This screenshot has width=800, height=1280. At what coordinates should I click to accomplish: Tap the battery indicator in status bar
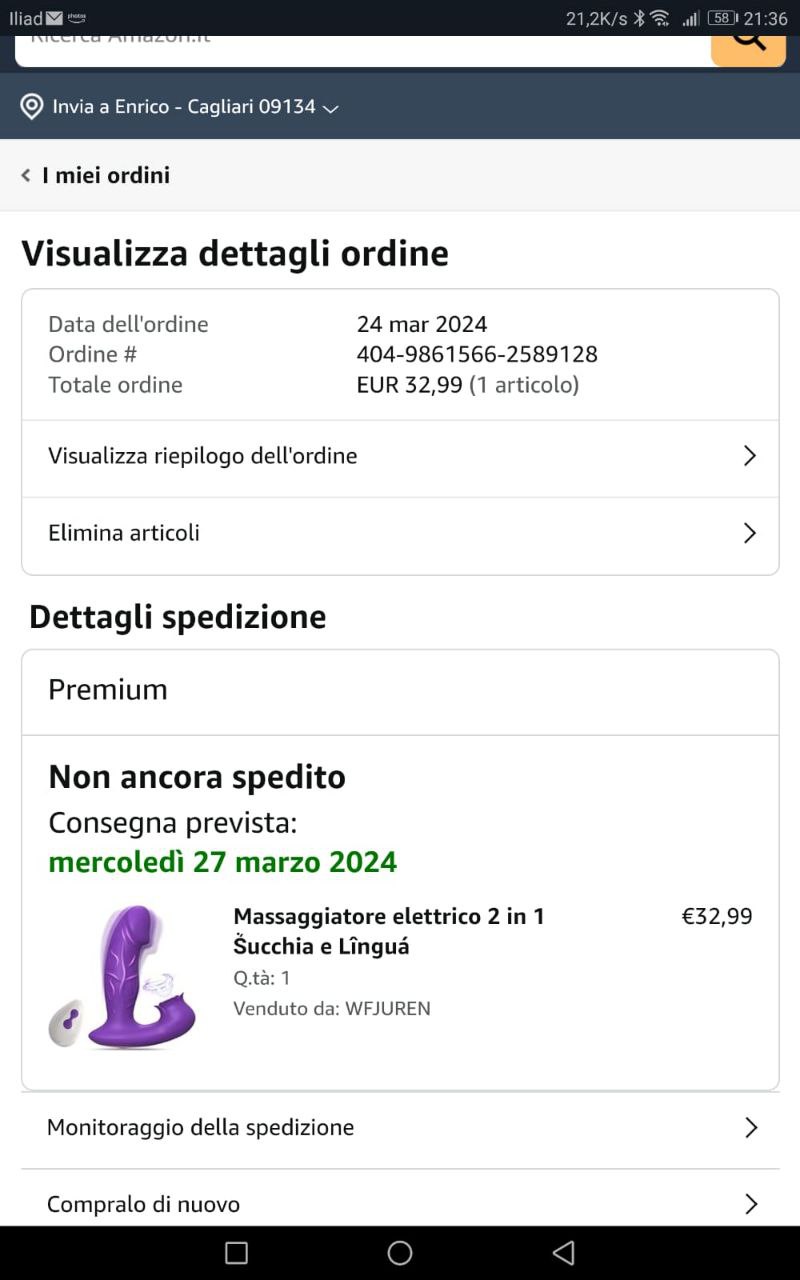[721, 18]
